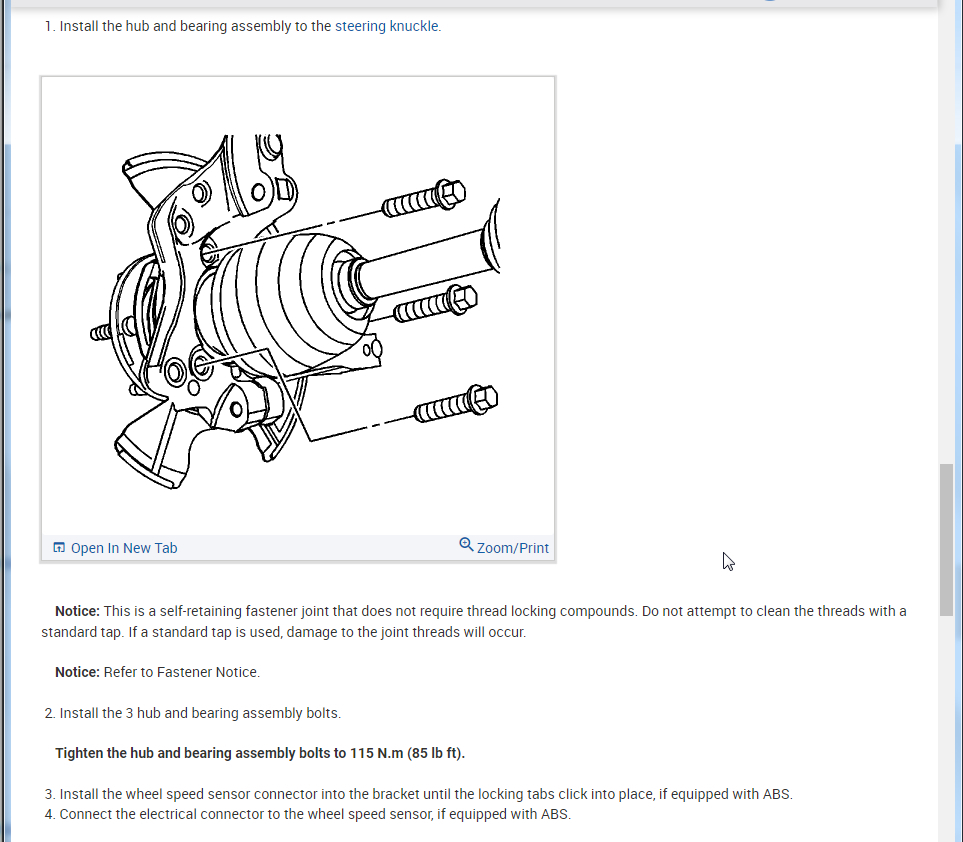Click step 4 about connecting electrical connector
The height and width of the screenshot is (842, 963).
308,814
